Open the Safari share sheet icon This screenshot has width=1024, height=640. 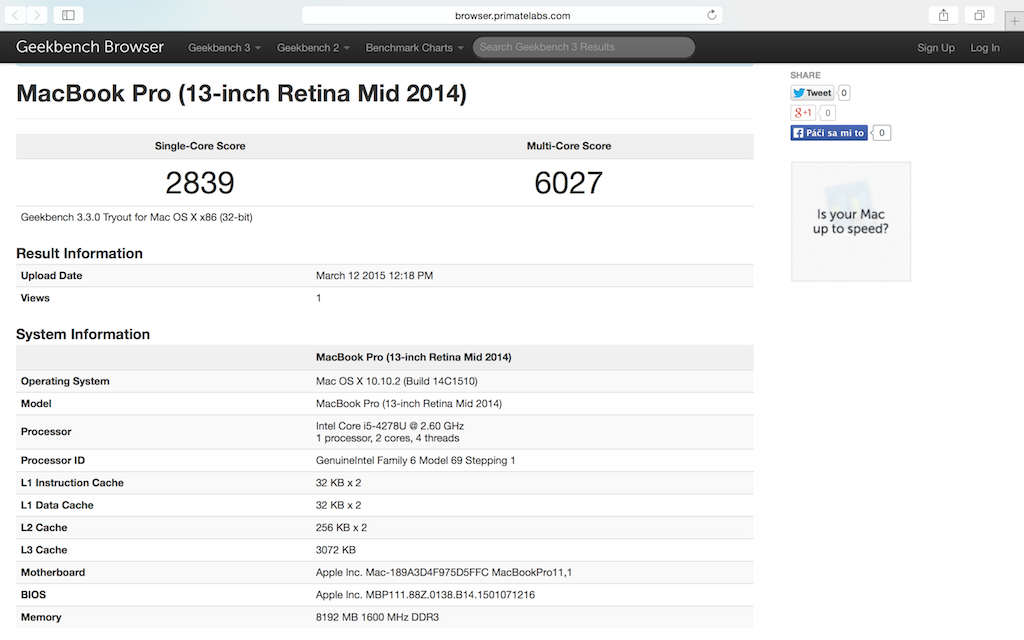[943, 15]
